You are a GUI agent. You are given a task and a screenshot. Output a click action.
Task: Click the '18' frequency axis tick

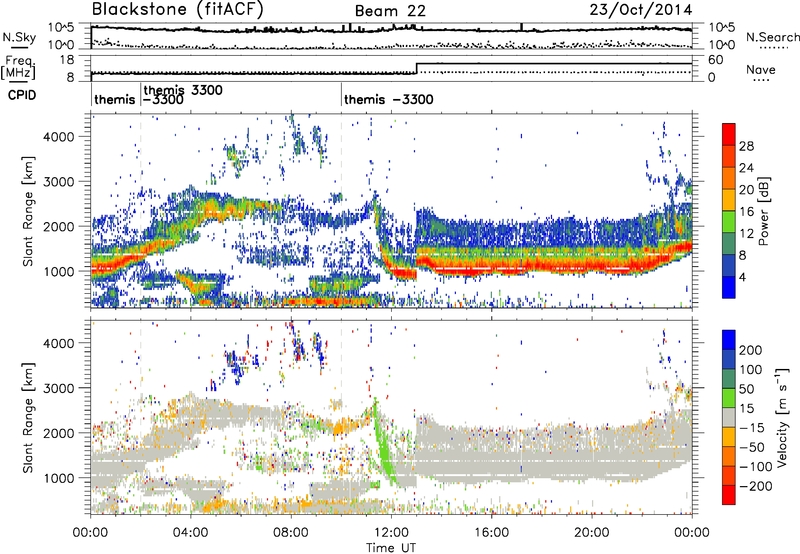point(67,60)
